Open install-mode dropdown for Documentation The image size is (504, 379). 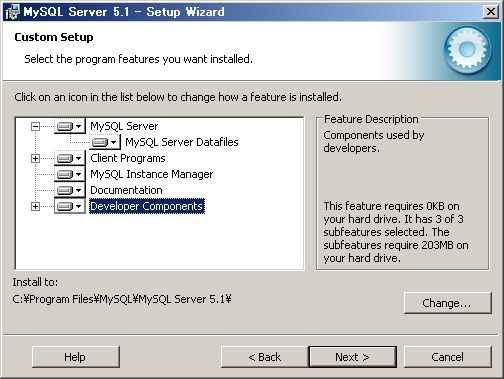point(70,190)
